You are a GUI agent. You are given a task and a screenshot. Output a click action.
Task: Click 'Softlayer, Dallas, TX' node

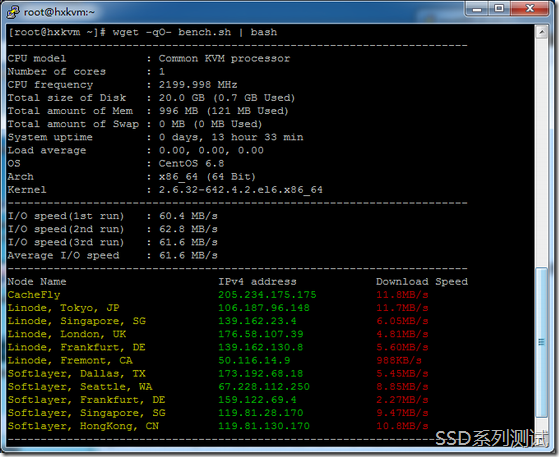coord(77,374)
